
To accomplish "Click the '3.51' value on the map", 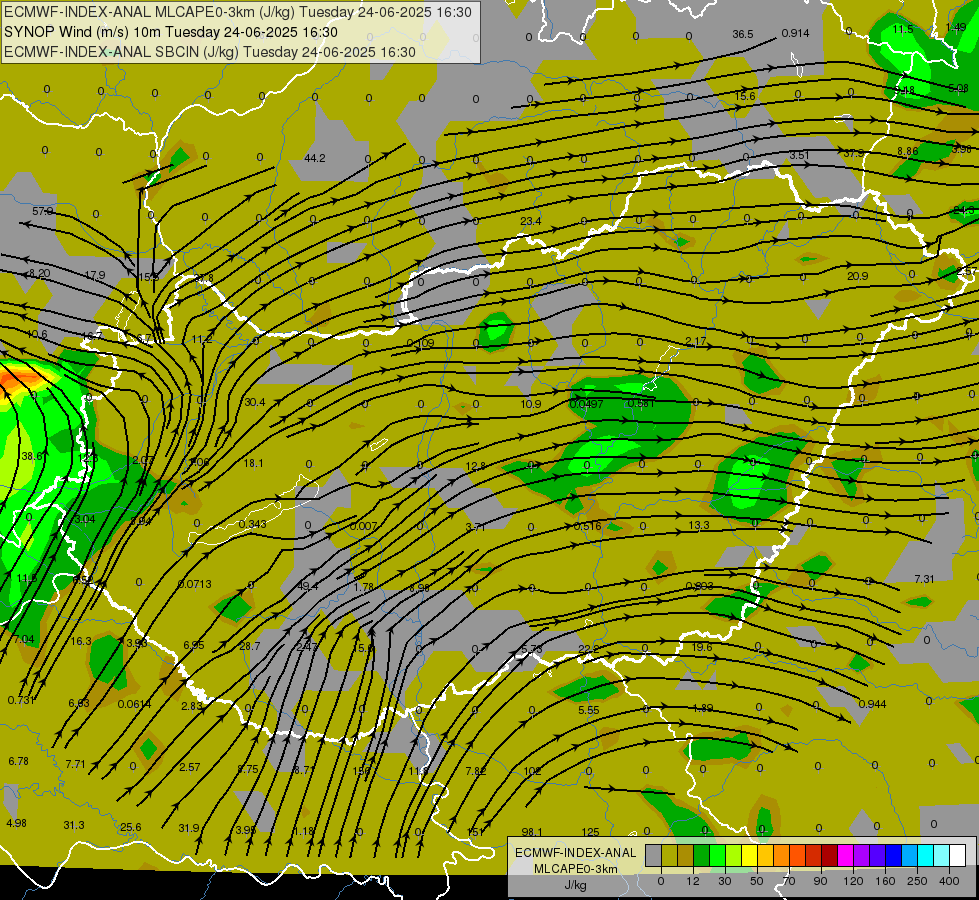I will (799, 155).
